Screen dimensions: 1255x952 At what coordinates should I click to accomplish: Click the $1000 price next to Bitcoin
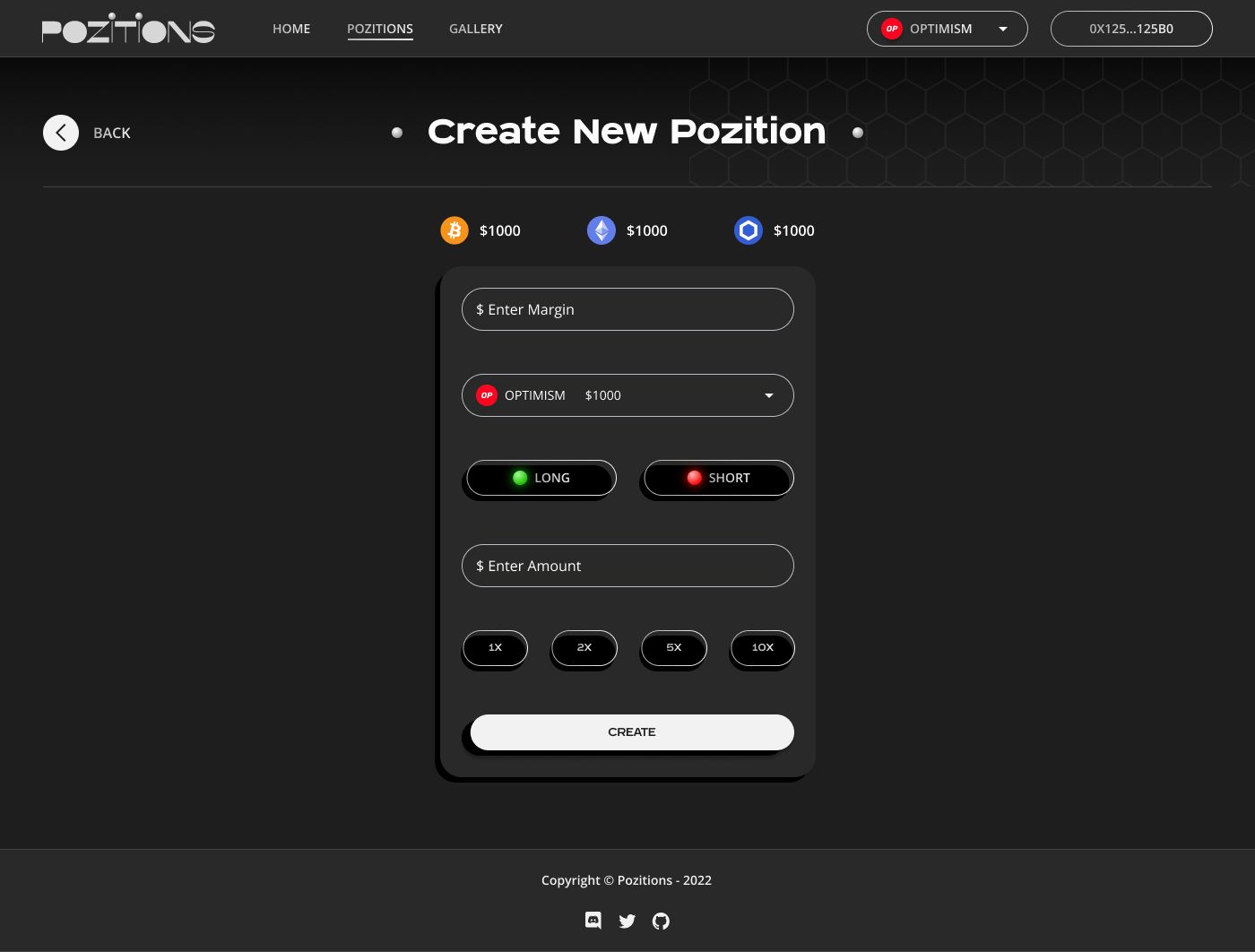point(500,230)
